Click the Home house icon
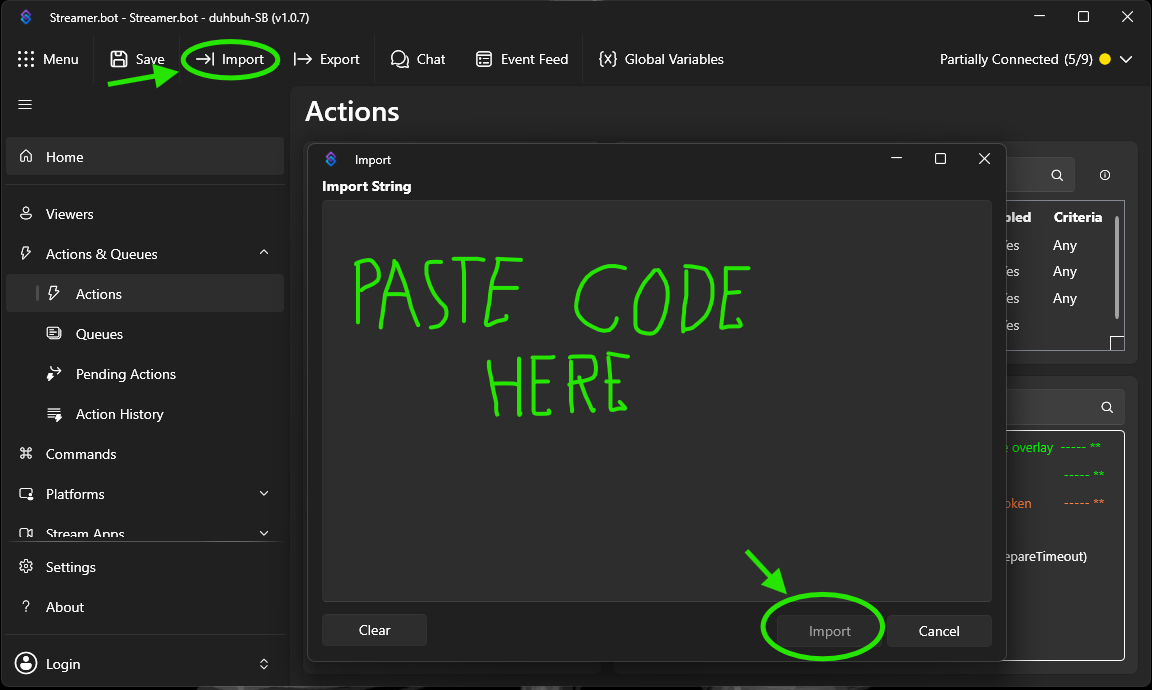 [26, 156]
